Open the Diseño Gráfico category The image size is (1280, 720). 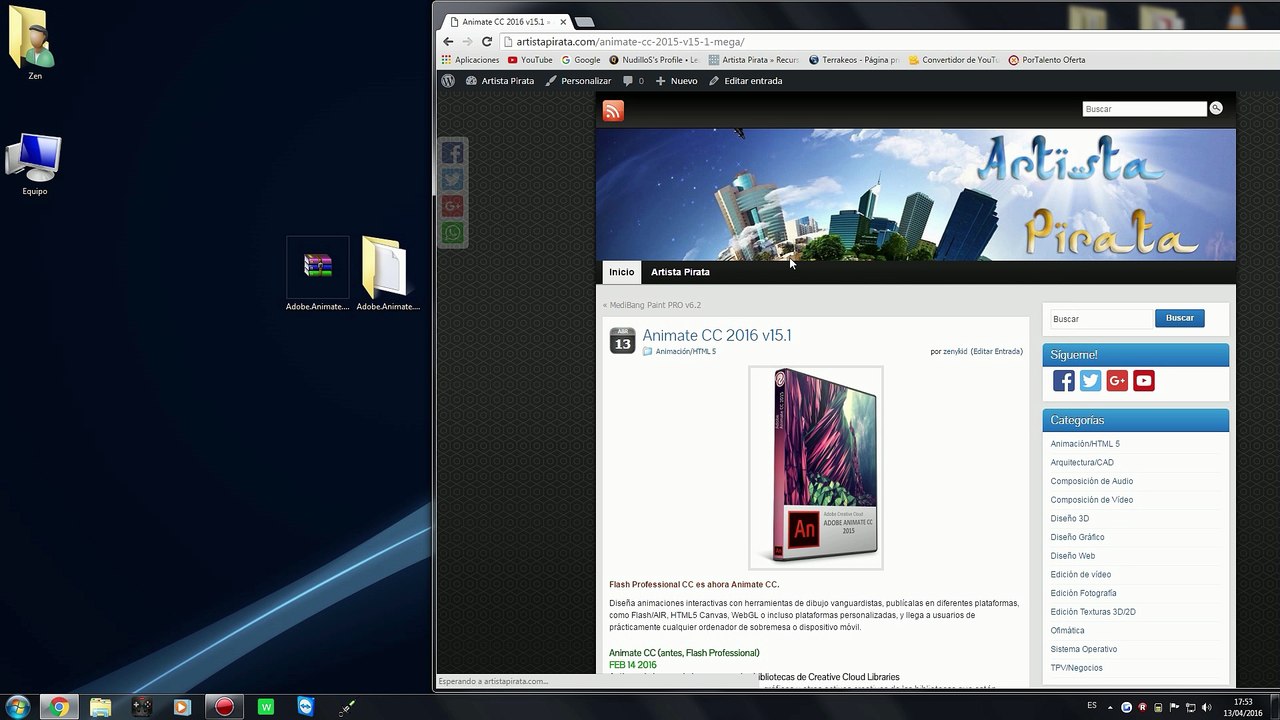1077,537
